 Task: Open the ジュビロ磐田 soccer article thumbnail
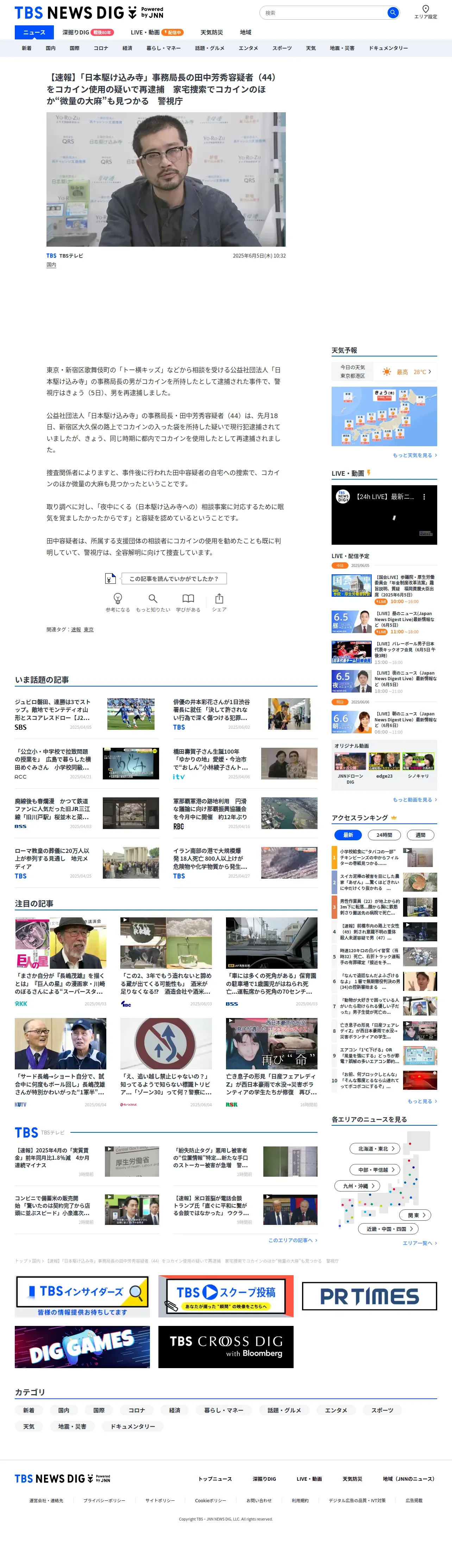[131, 714]
